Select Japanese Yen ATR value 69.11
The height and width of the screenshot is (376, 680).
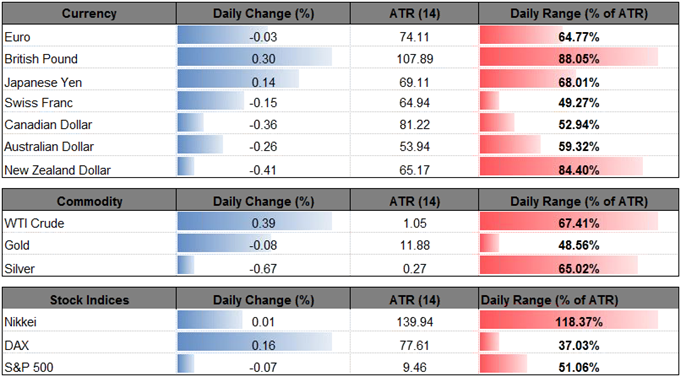(x=416, y=82)
